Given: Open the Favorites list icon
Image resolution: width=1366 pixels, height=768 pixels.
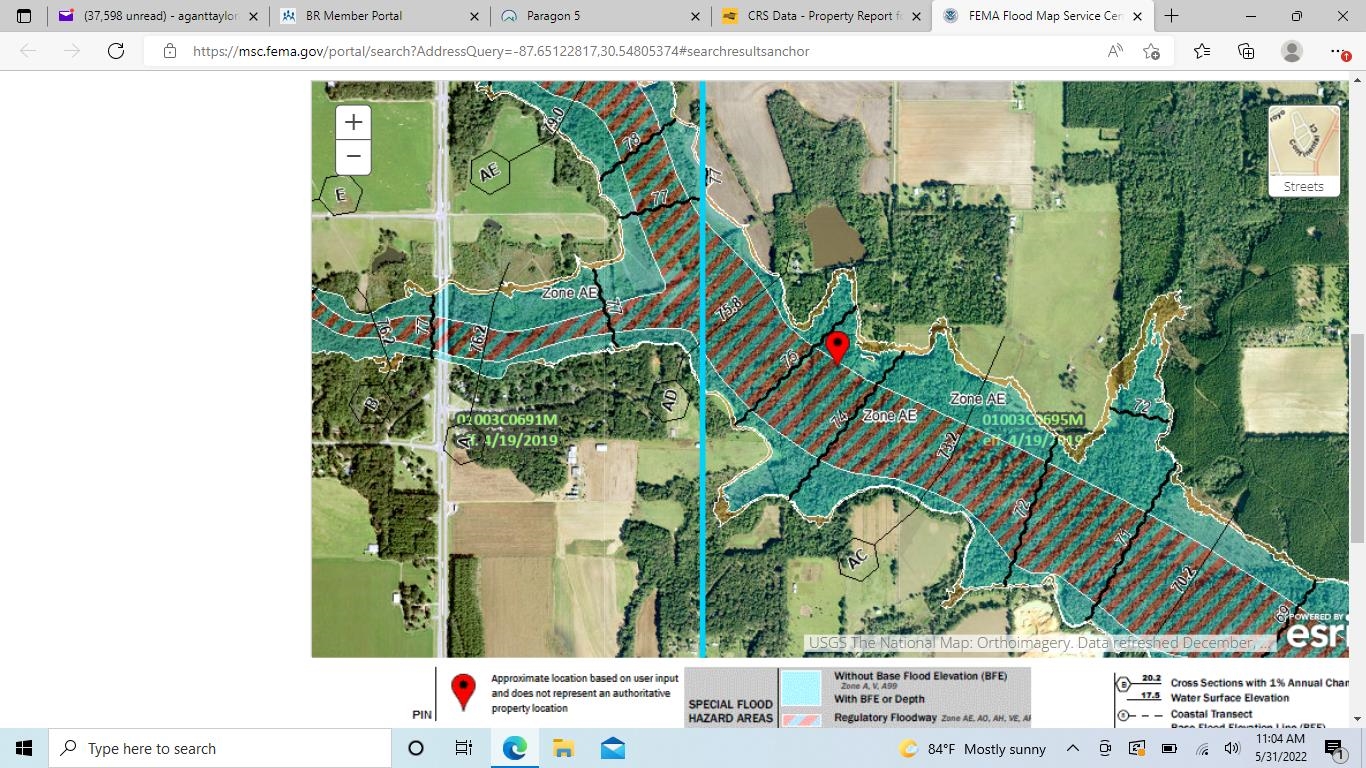Looking at the screenshot, I should pos(1201,51).
